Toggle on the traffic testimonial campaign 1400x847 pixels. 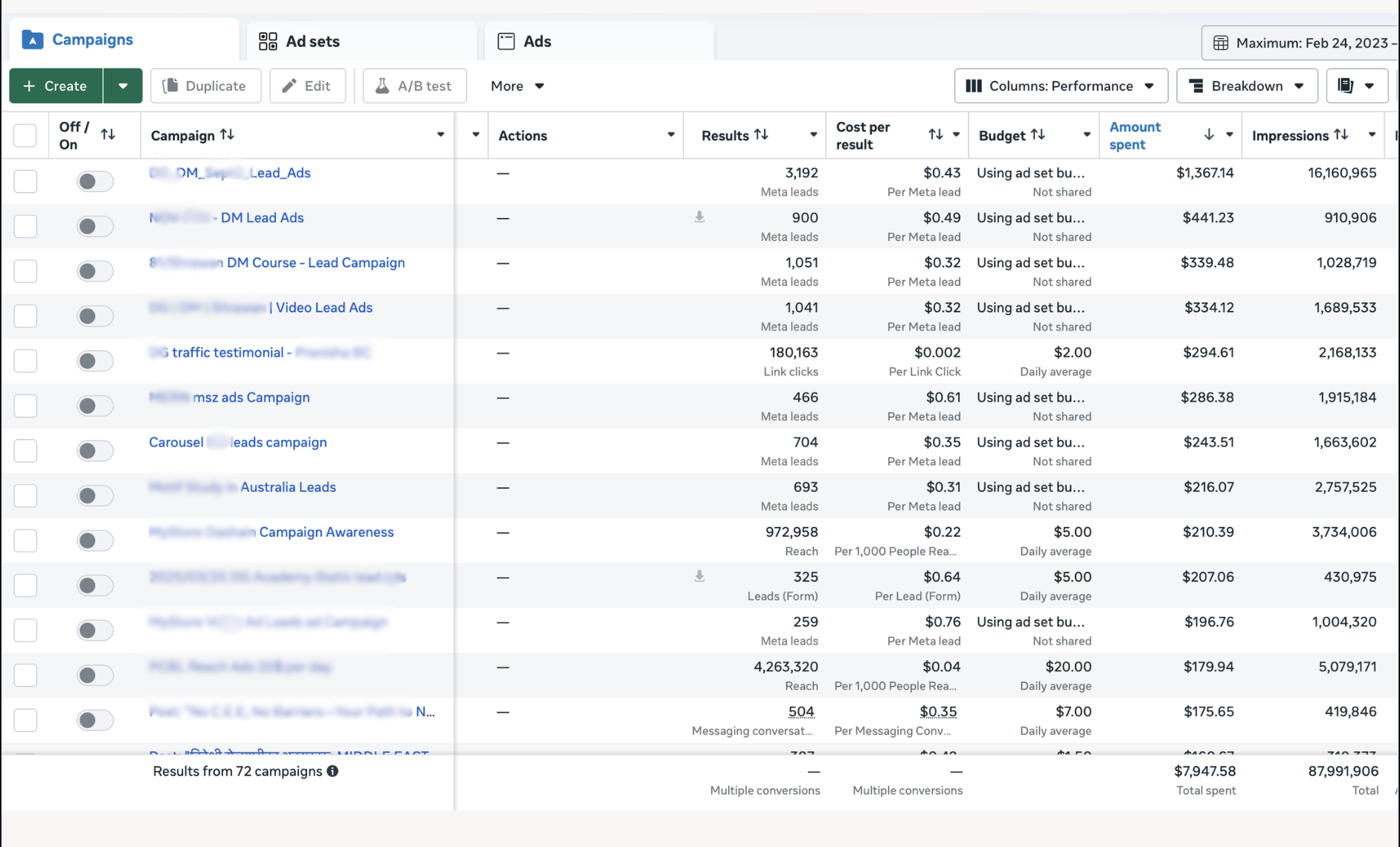[x=94, y=361]
